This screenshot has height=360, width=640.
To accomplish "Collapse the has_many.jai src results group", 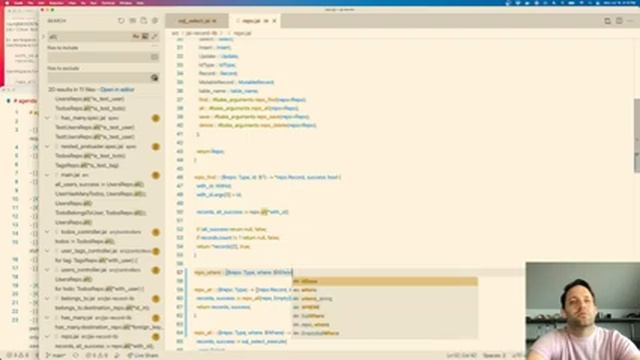I will click(x=47, y=318).
